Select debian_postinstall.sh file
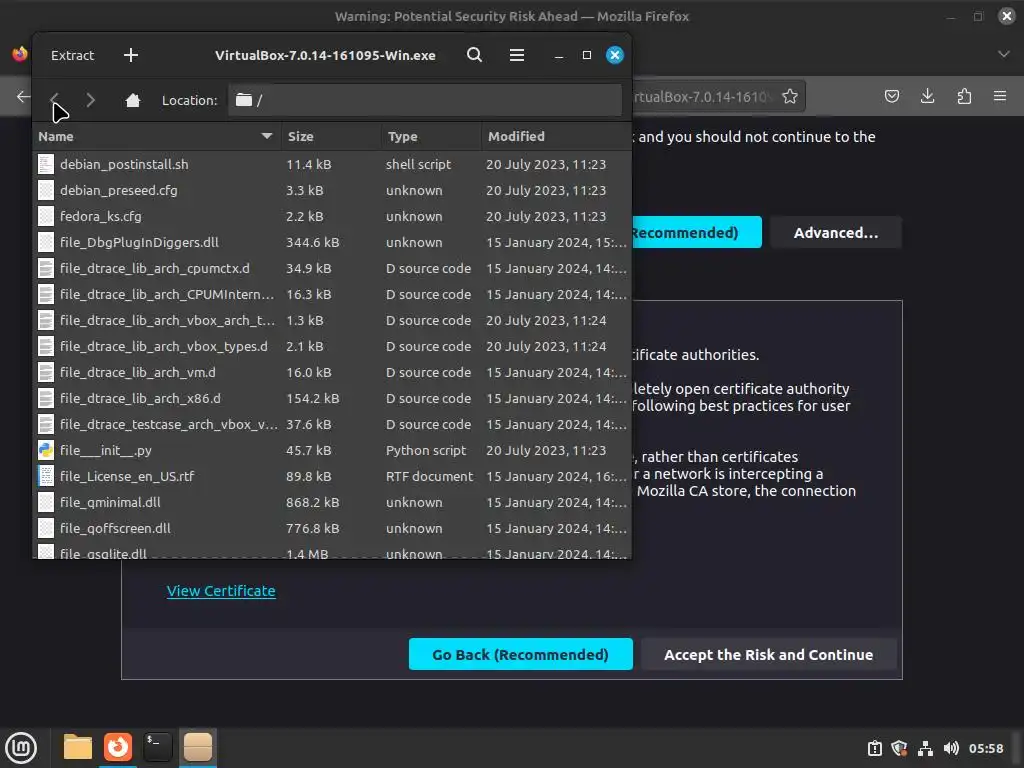Screen dimensions: 1024x768 tap(332, 164)
